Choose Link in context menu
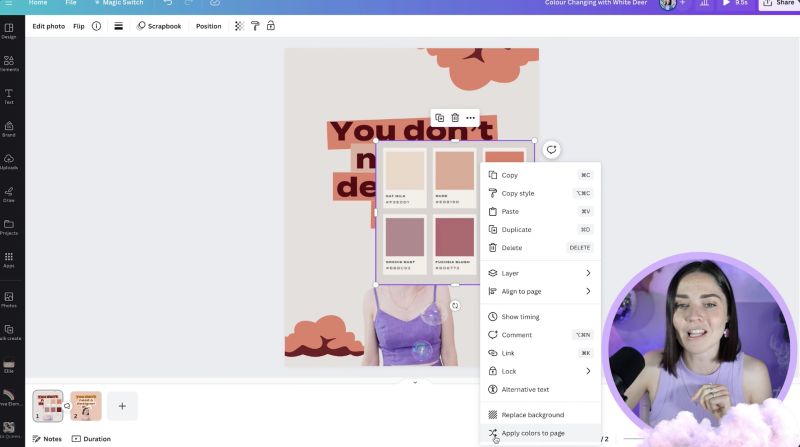This screenshot has width=800, height=447. [x=540, y=353]
